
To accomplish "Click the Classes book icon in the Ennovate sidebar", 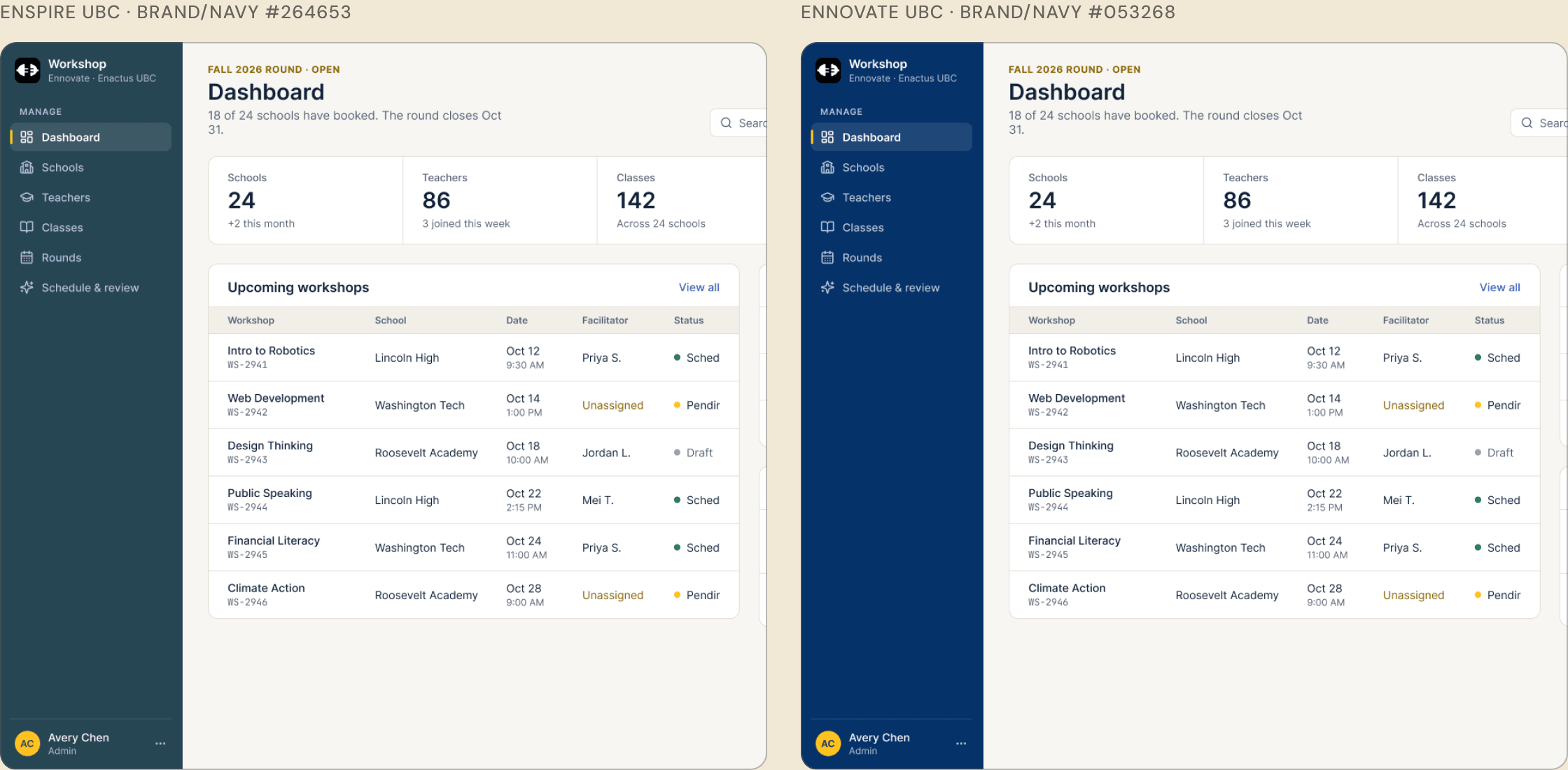I will click(x=827, y=227).
